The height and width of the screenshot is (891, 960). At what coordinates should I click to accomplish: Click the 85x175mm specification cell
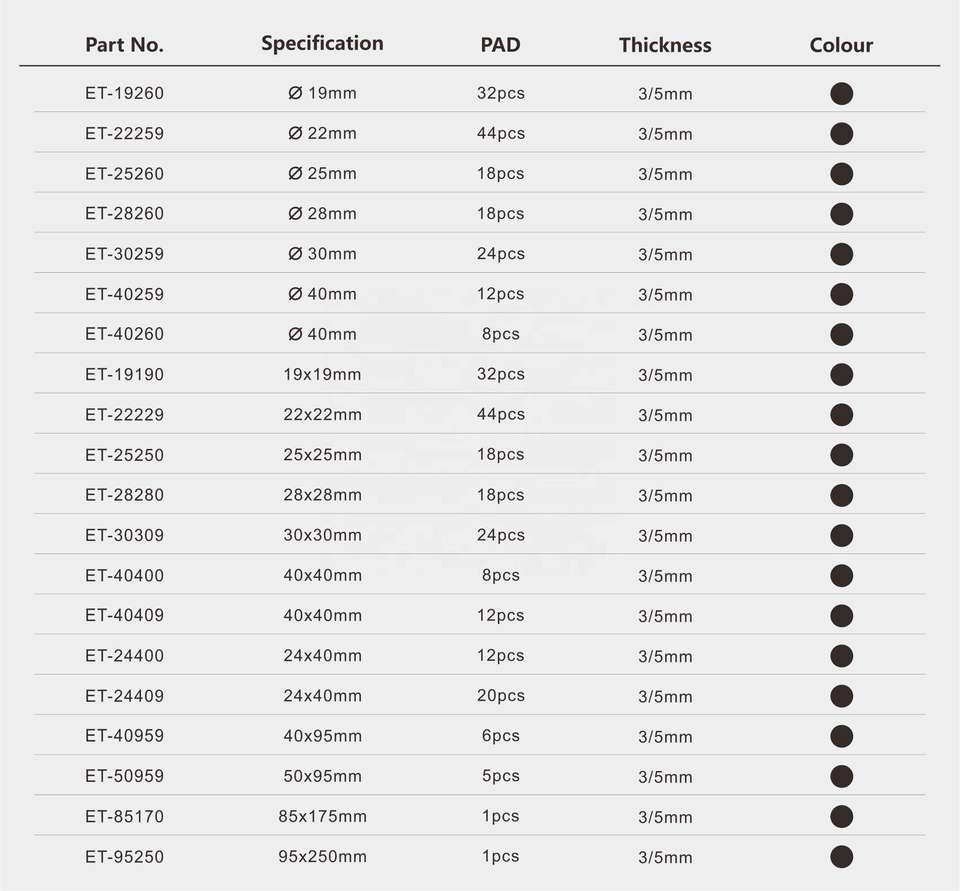[322, 816]
